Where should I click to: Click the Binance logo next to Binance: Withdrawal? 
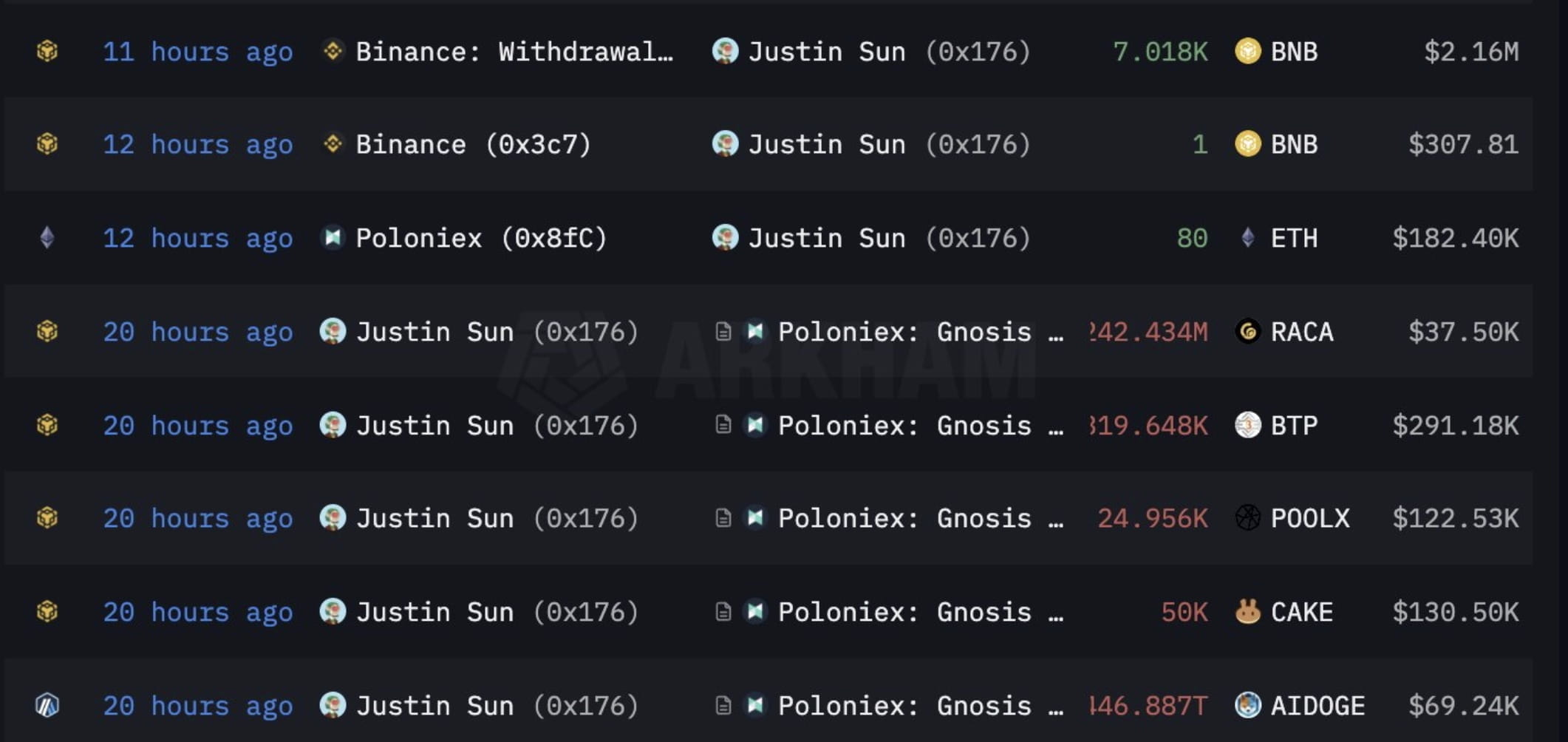pyautogui.click(x=333, y=52)
